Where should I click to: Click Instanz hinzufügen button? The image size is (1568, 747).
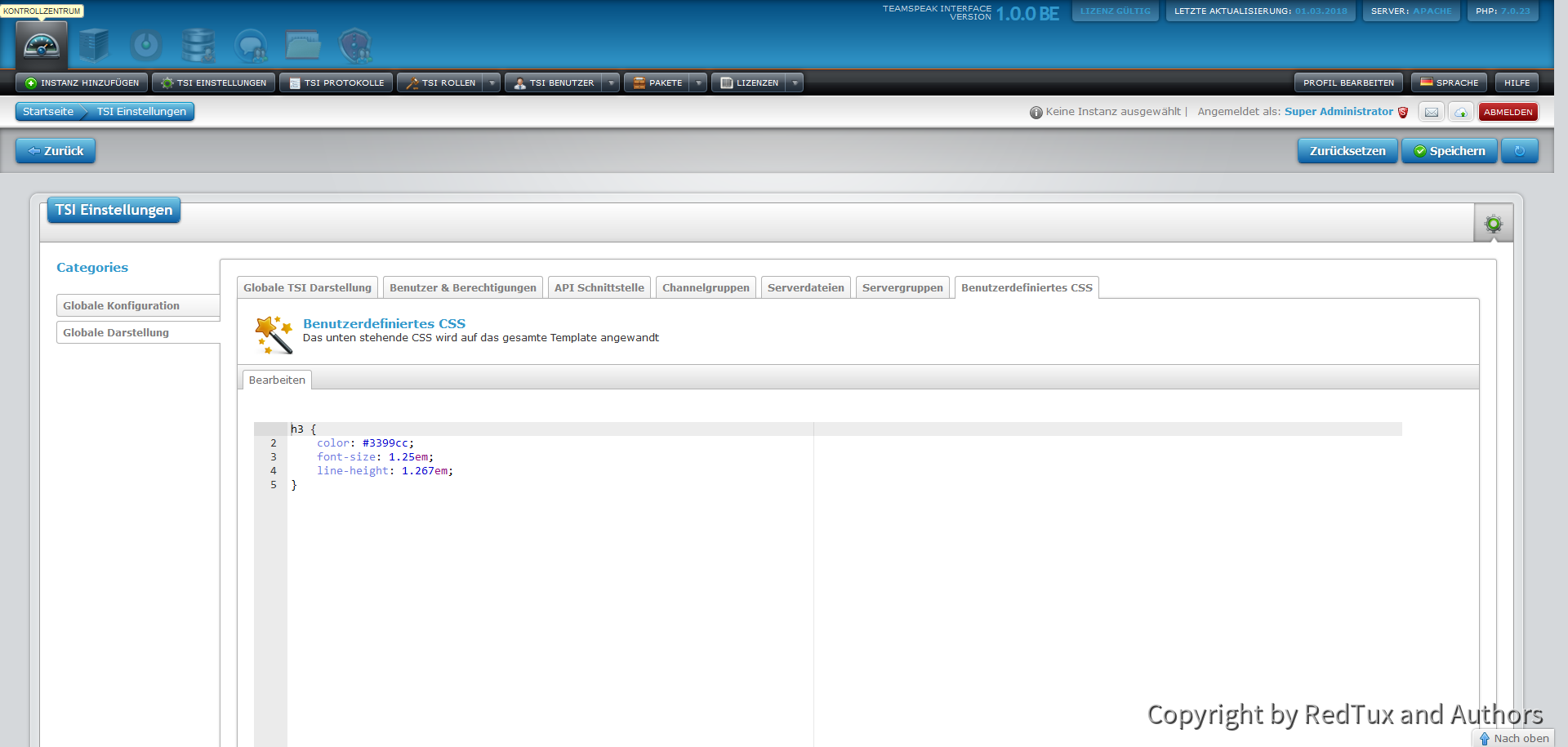pyautogui.click(x=82, y=82)
